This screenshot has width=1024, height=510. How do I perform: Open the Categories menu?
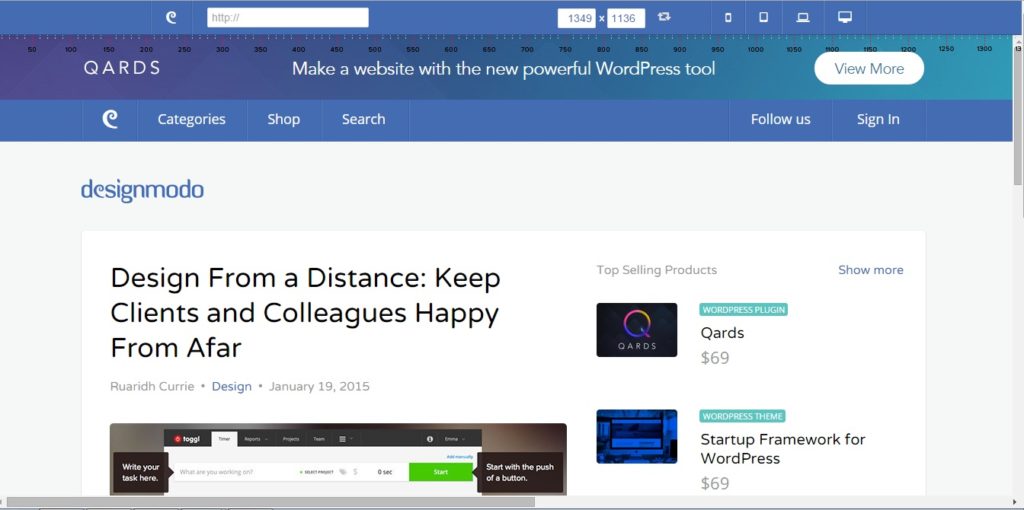click(191, 120)
